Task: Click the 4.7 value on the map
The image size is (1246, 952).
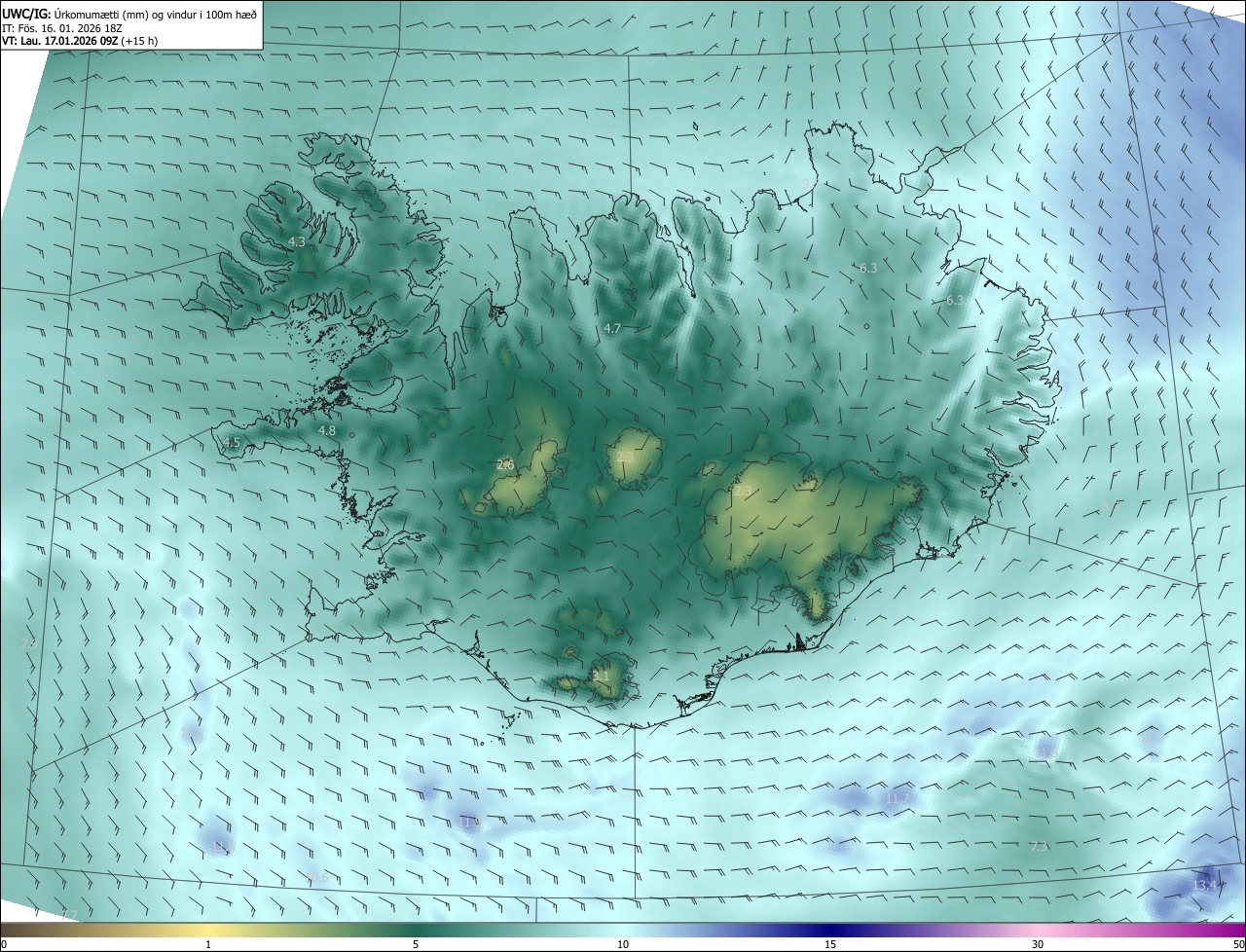Action: tap(611, 329)
